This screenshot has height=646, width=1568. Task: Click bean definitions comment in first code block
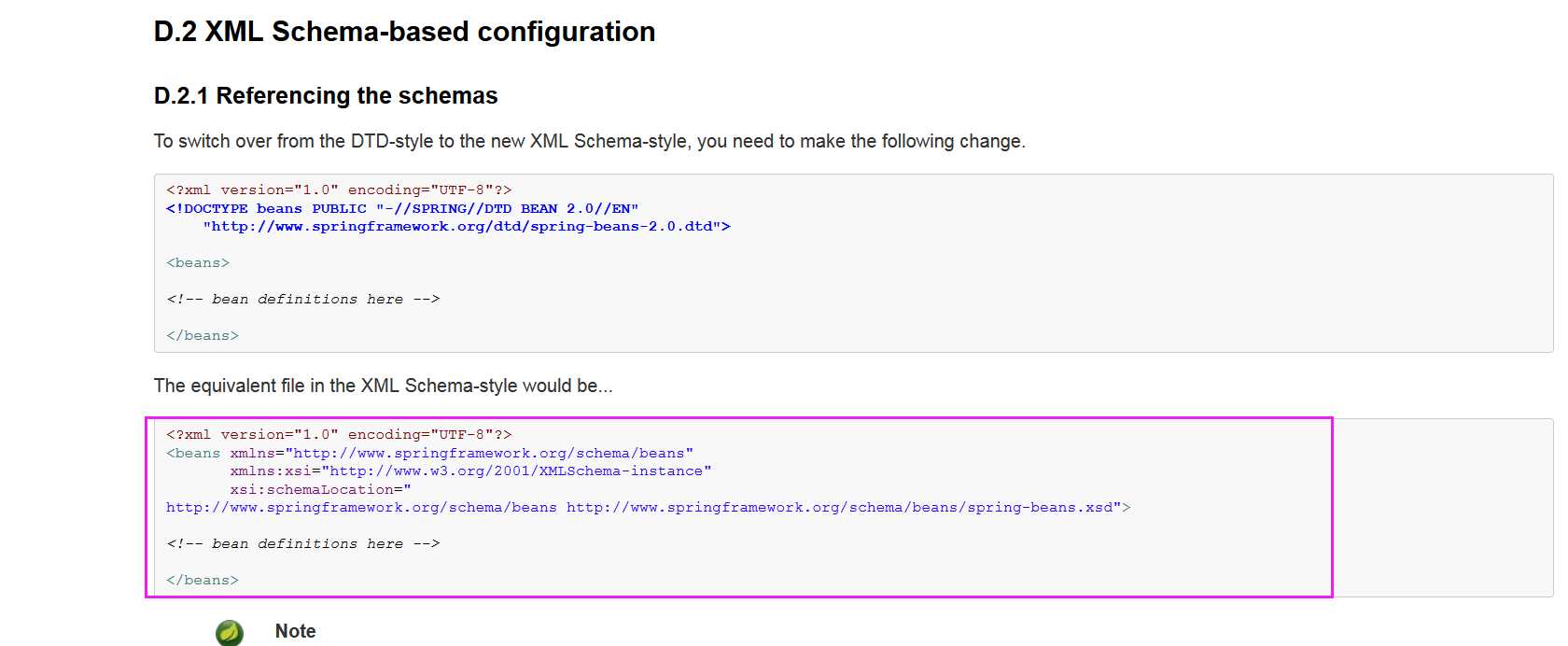click(302, 299)
